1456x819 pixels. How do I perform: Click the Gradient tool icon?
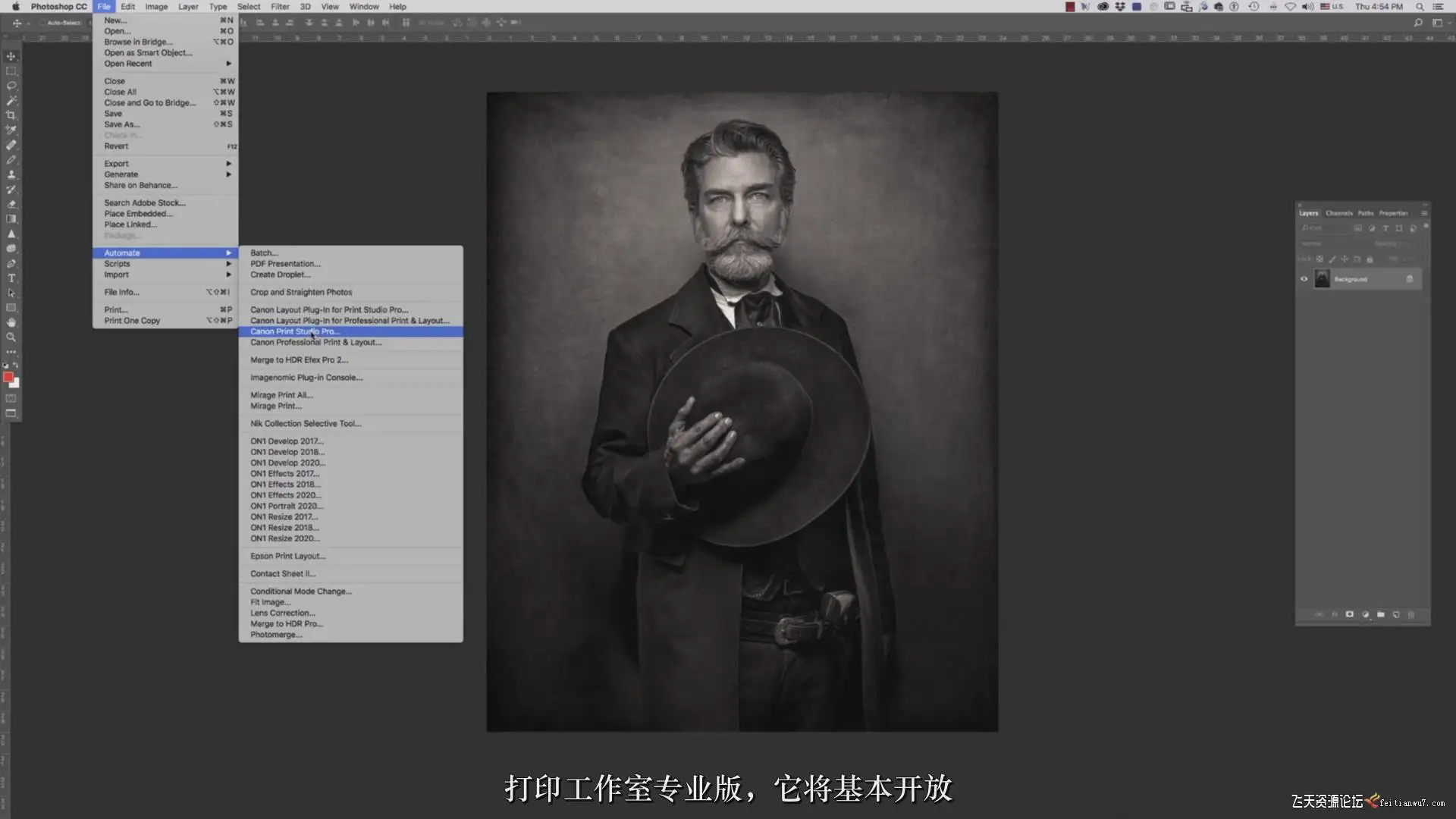[x=11, y=219]
